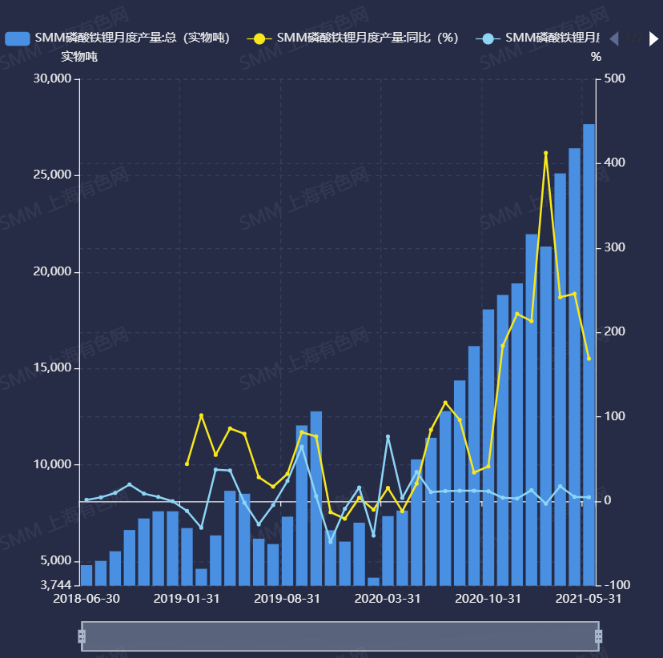Go to previous legend page arrow

[614, 38]
